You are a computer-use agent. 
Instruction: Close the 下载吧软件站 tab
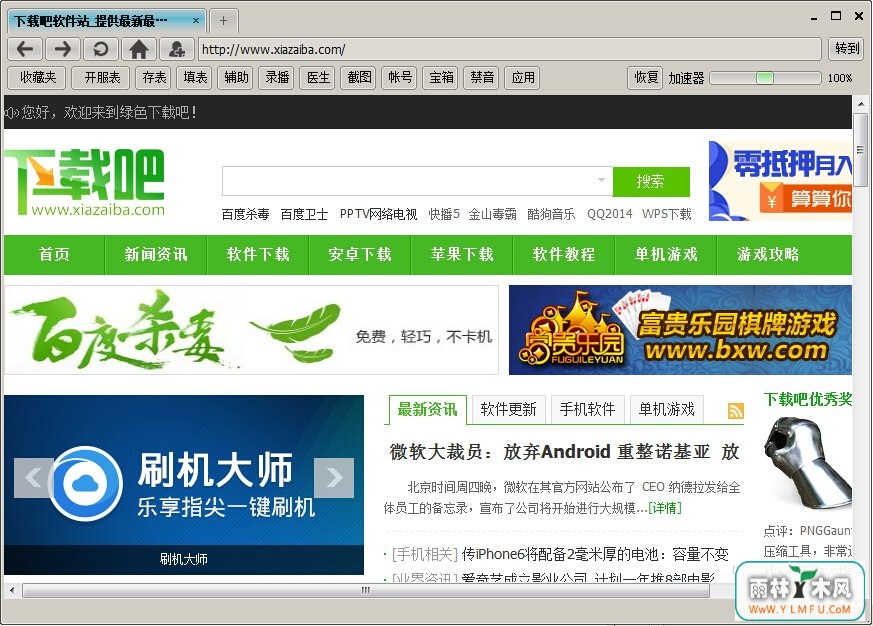[196, 21]
